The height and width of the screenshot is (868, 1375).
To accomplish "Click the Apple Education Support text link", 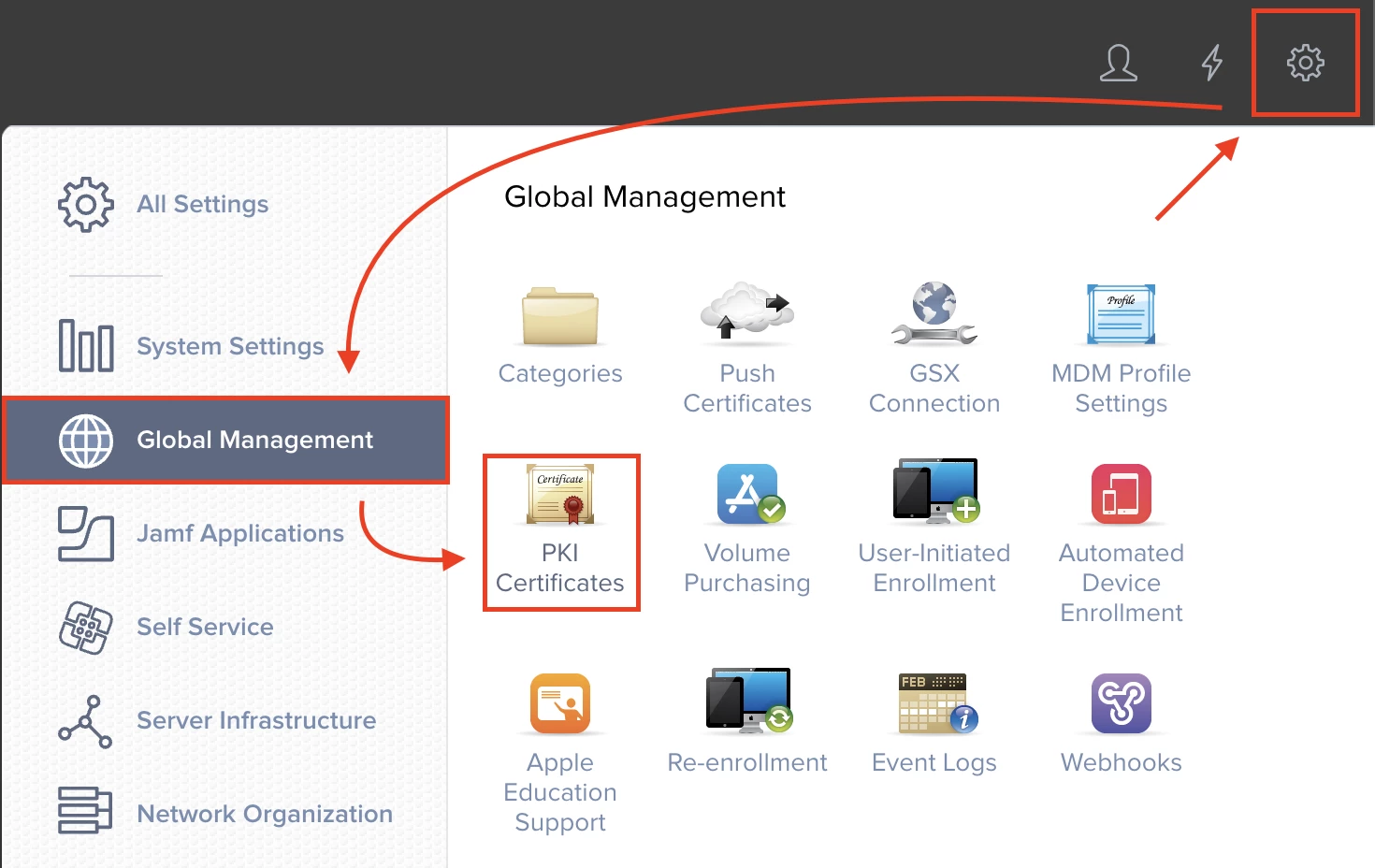I will pyautogui.click(x=560, y=792).
